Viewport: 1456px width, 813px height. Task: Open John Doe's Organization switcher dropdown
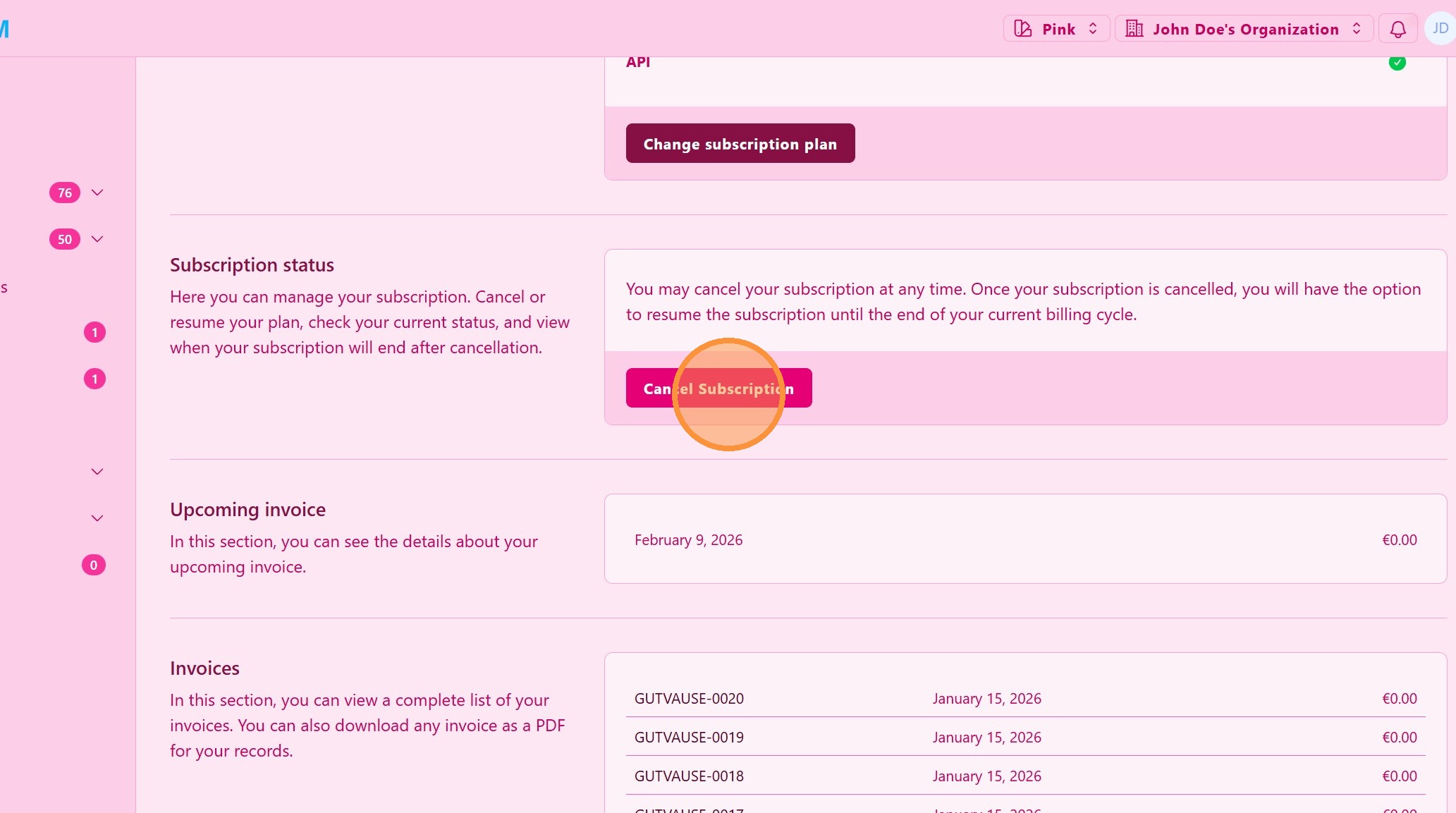(1244, 29)
